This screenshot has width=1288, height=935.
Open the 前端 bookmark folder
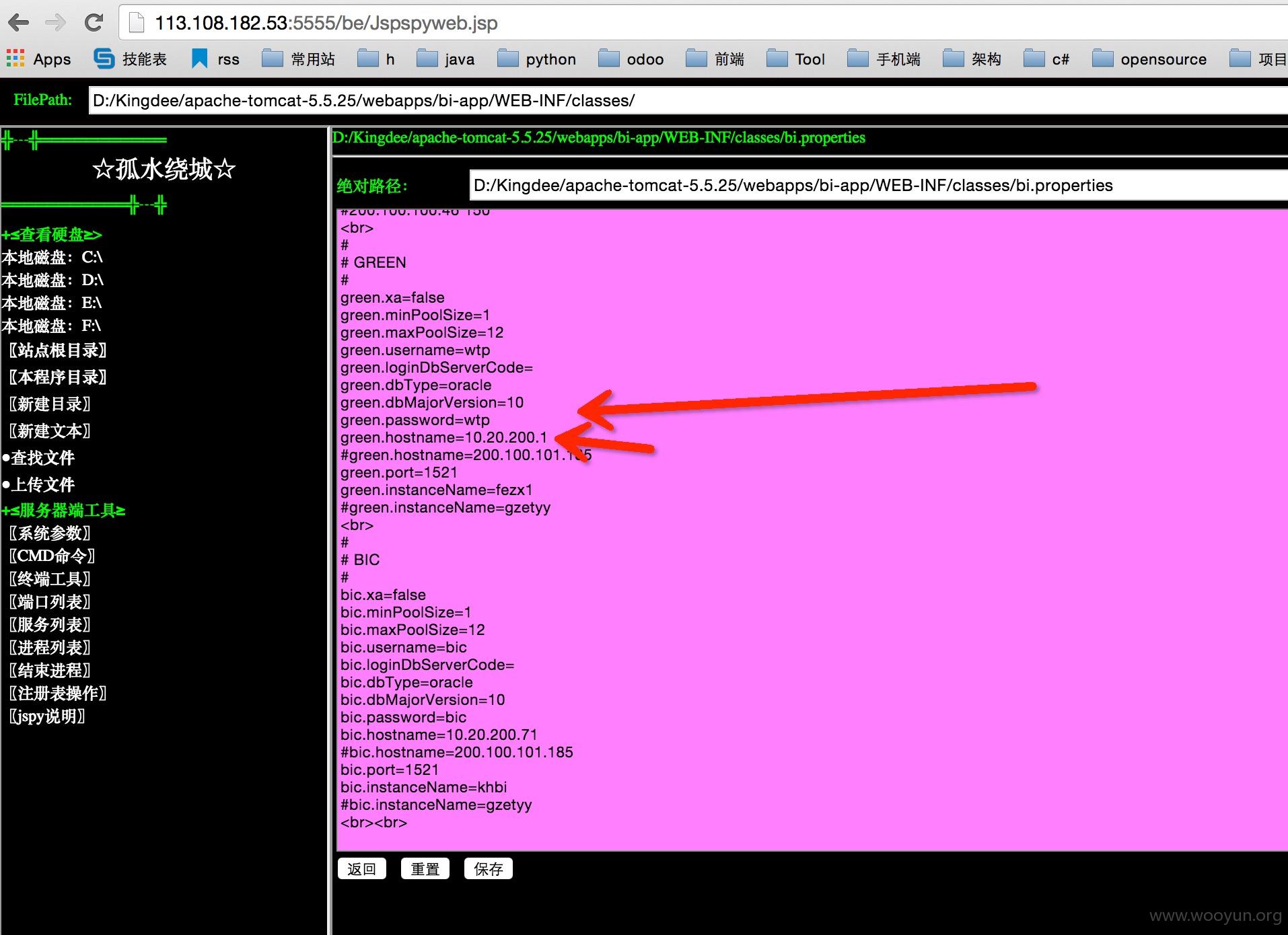pyautogui.click(x=715, y=59)
